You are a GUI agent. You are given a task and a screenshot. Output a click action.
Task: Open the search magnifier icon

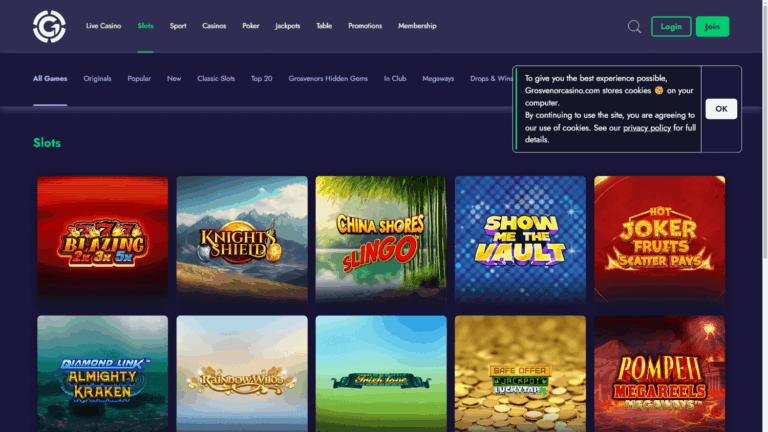634,26
